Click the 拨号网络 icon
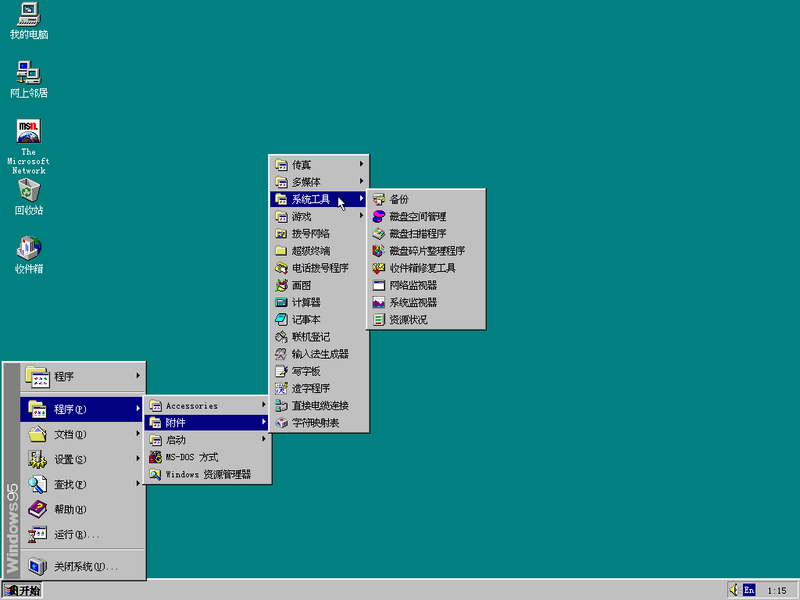The height and width of the screenshot is (600, 800). click(x=281, y=234)
